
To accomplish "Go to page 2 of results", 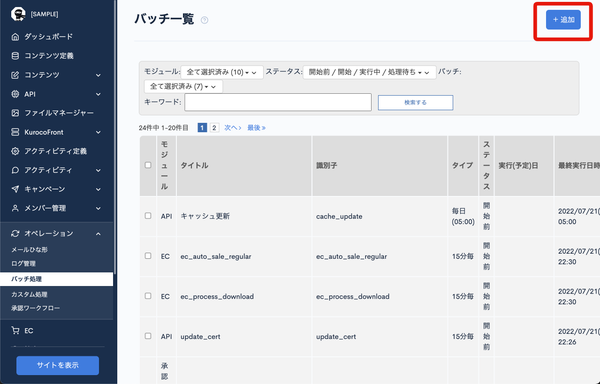I will point(214,128).
